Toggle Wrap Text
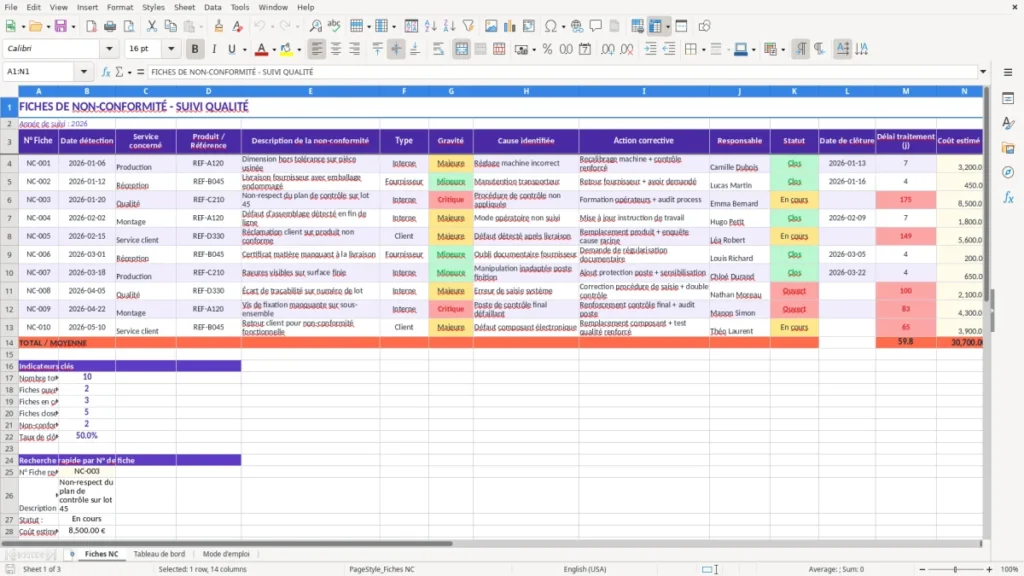Screen dimensions: 1024x576 [438, 49]
